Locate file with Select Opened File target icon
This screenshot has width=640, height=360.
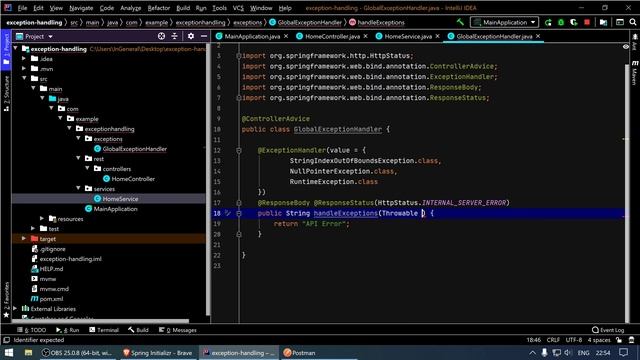click(x=161, y=36)
